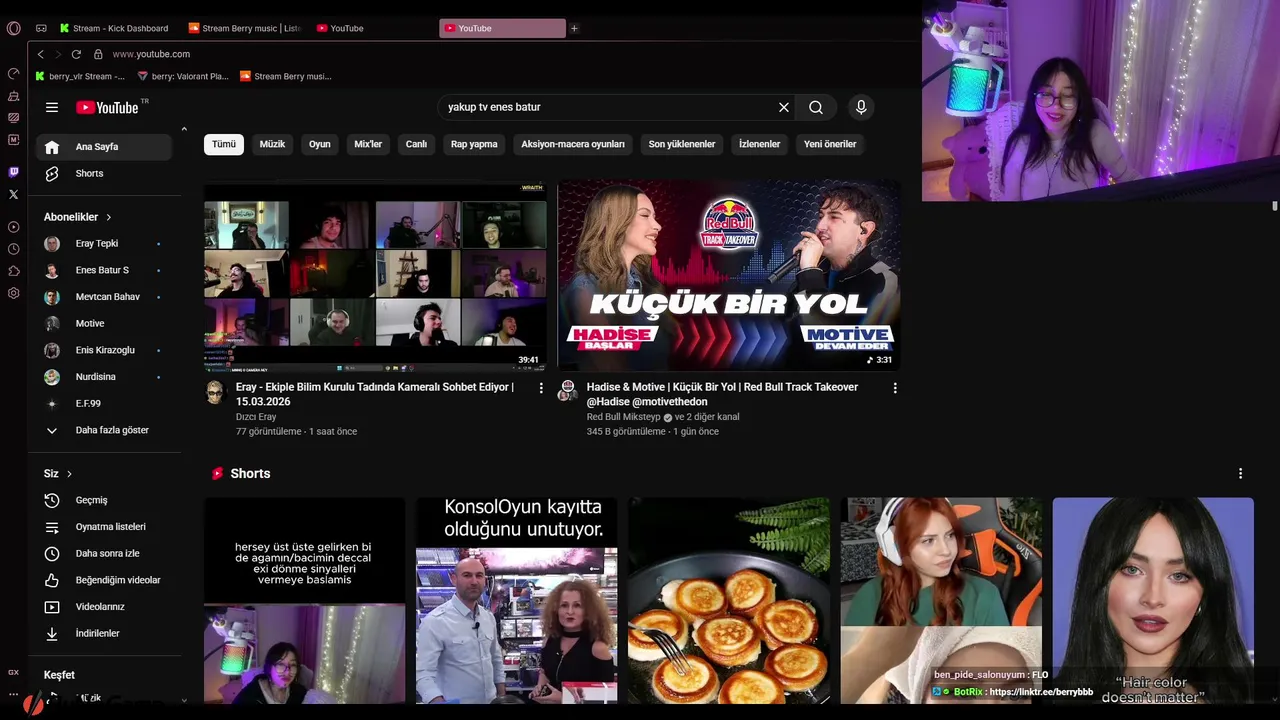The width and height of the screenshot is (1280, 720).
Task: Select the İzlenenler filter chip
Action: coord(759,144)
